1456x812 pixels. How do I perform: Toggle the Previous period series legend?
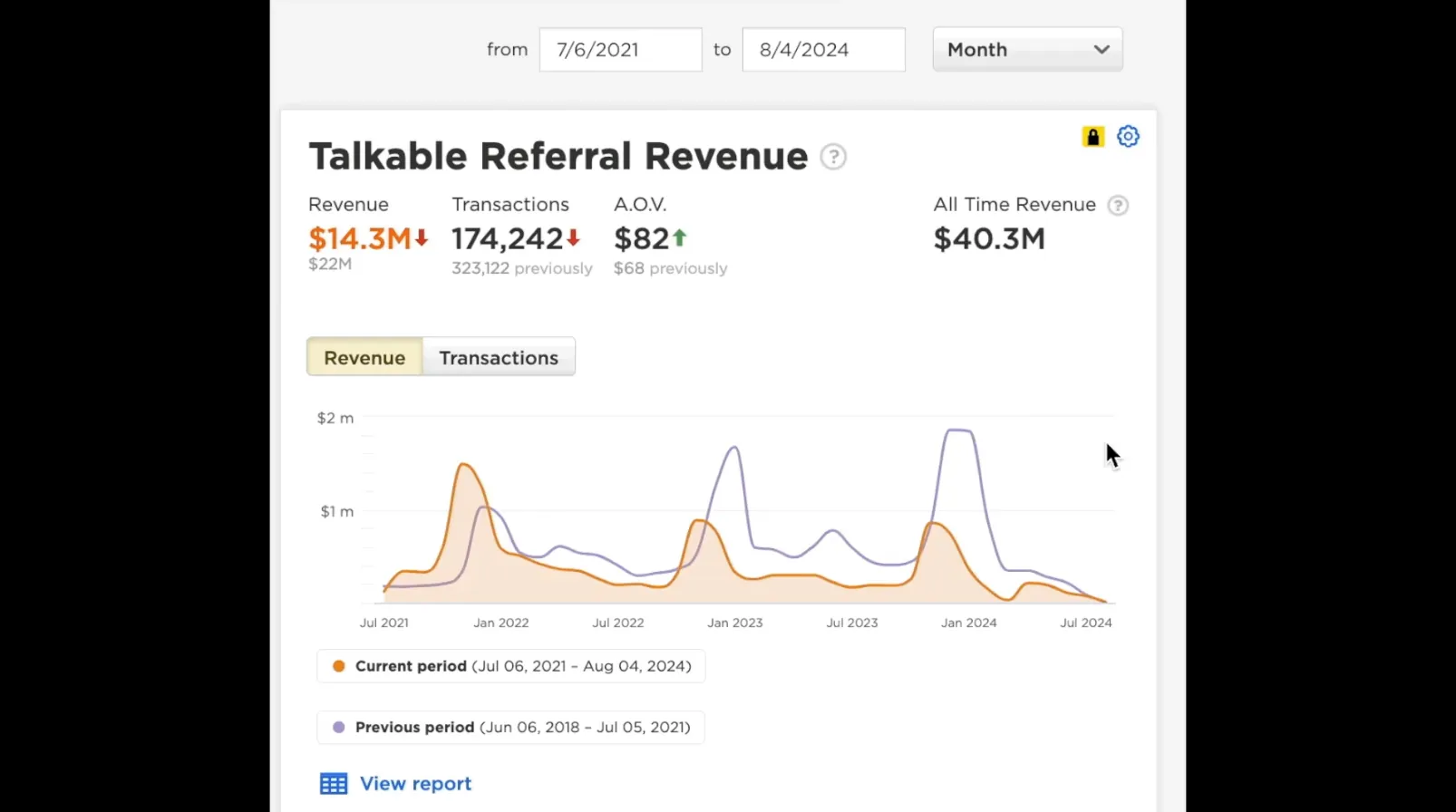511,728
